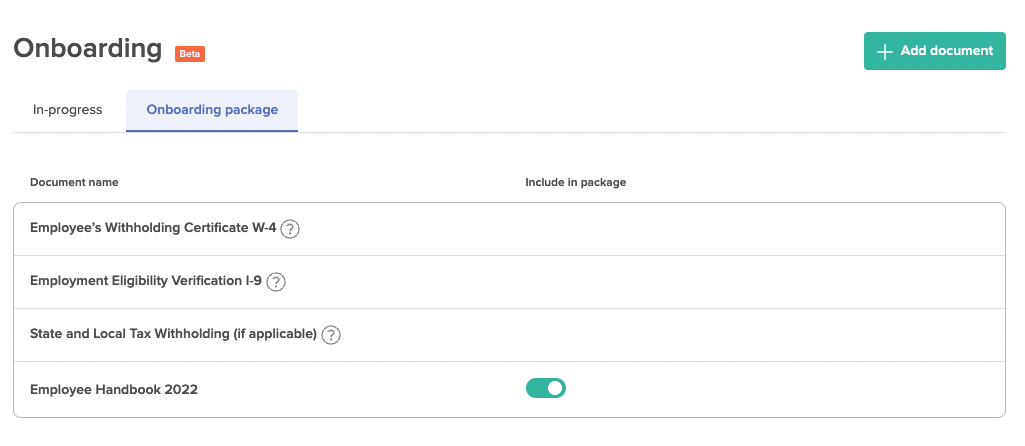Open help icon beside Withholding Certificate W-4

click(290, 230)
